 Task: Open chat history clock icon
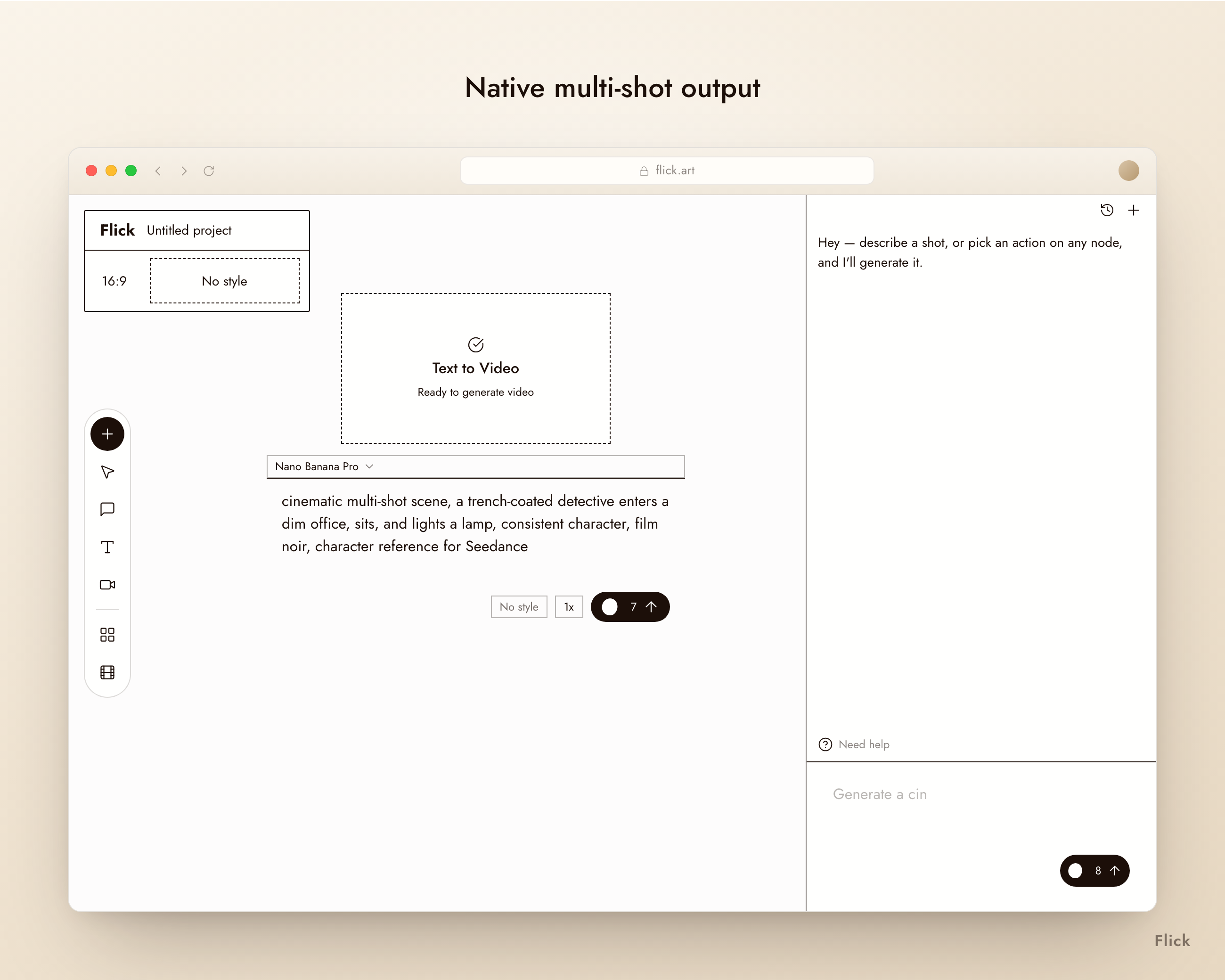click(1107, 210)
